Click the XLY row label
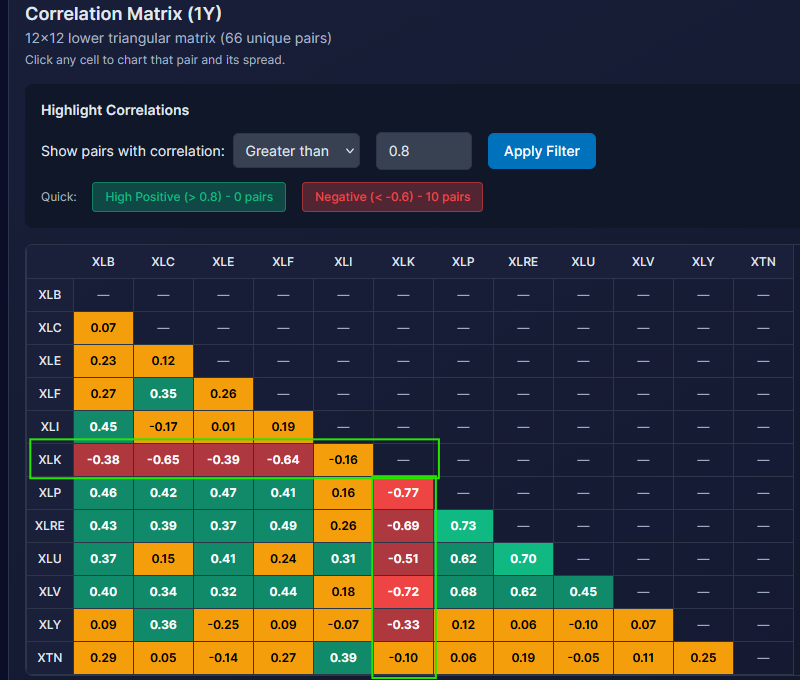This screenshot has width=800, height=680. coord(50,624)
